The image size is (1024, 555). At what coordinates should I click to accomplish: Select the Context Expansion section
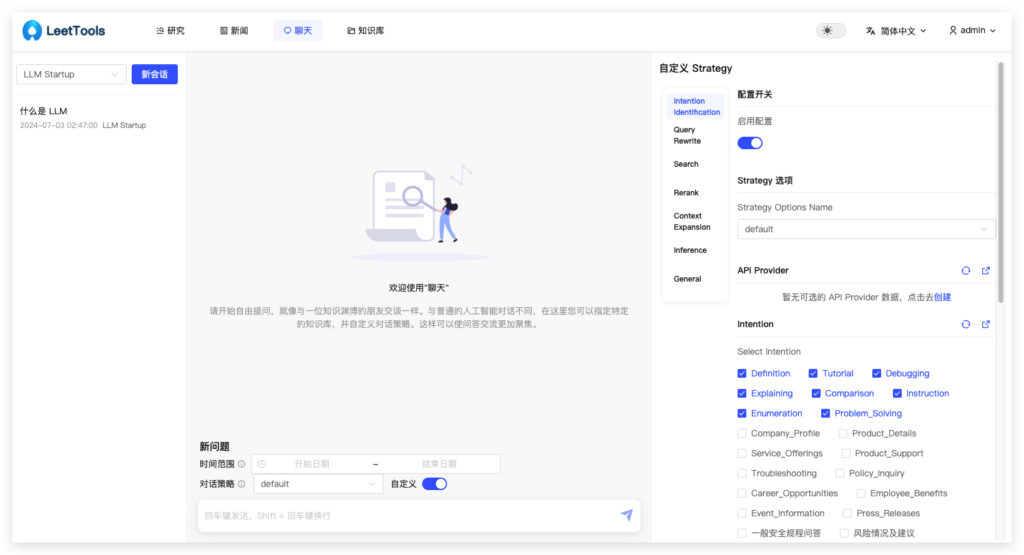[692, 221]
